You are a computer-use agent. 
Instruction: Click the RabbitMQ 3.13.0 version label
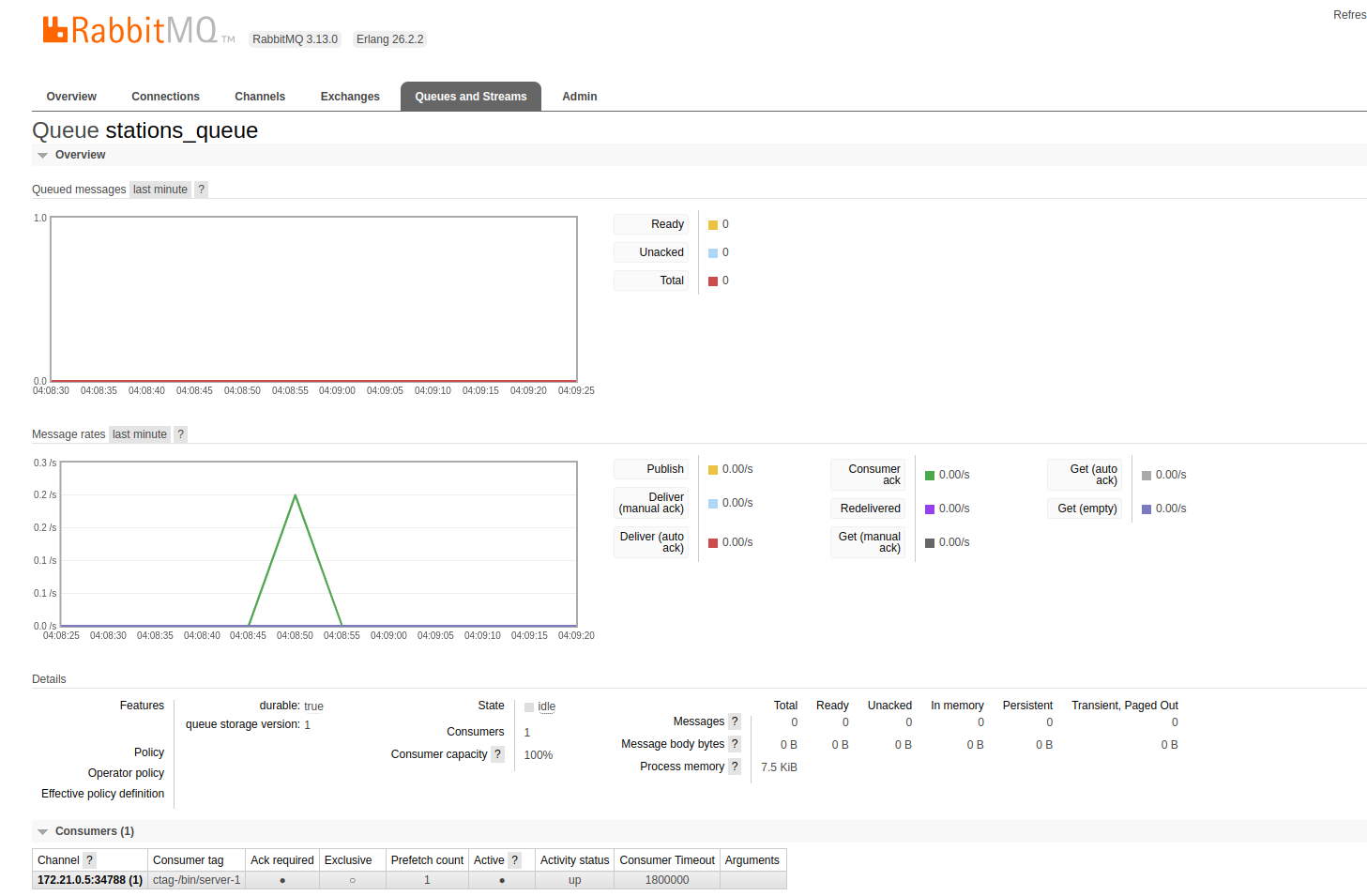click(x=295, y=39)
